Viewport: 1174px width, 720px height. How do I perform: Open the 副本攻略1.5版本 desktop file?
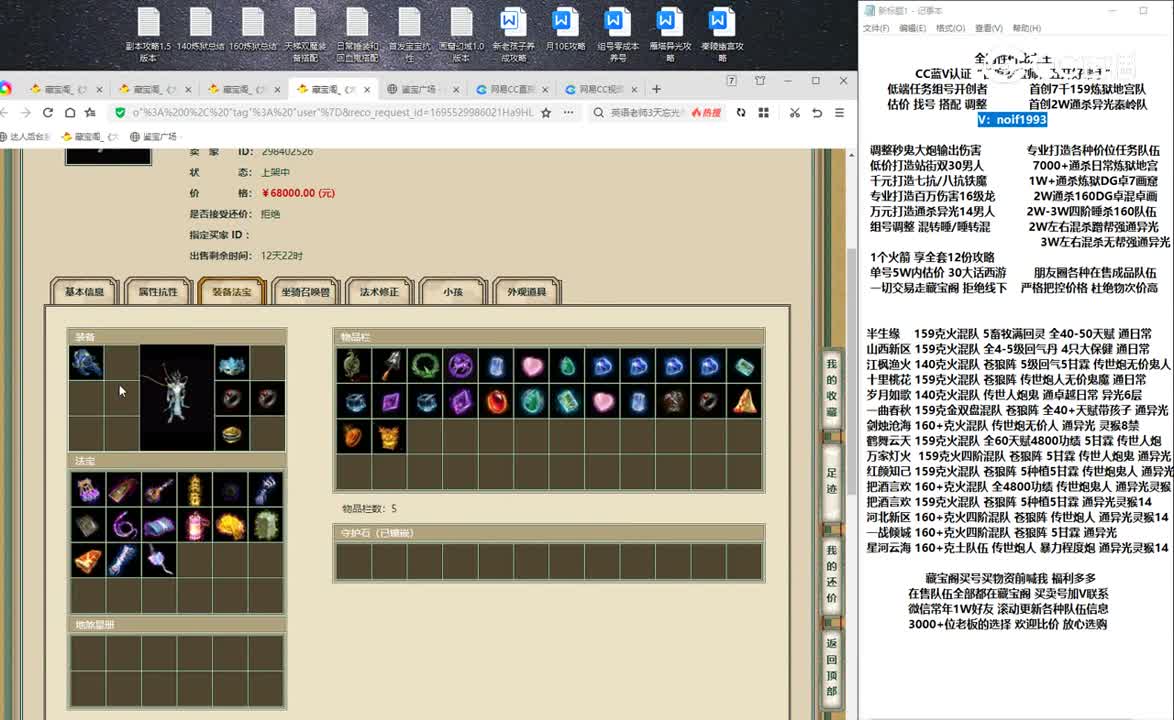(x=148, y=35)
